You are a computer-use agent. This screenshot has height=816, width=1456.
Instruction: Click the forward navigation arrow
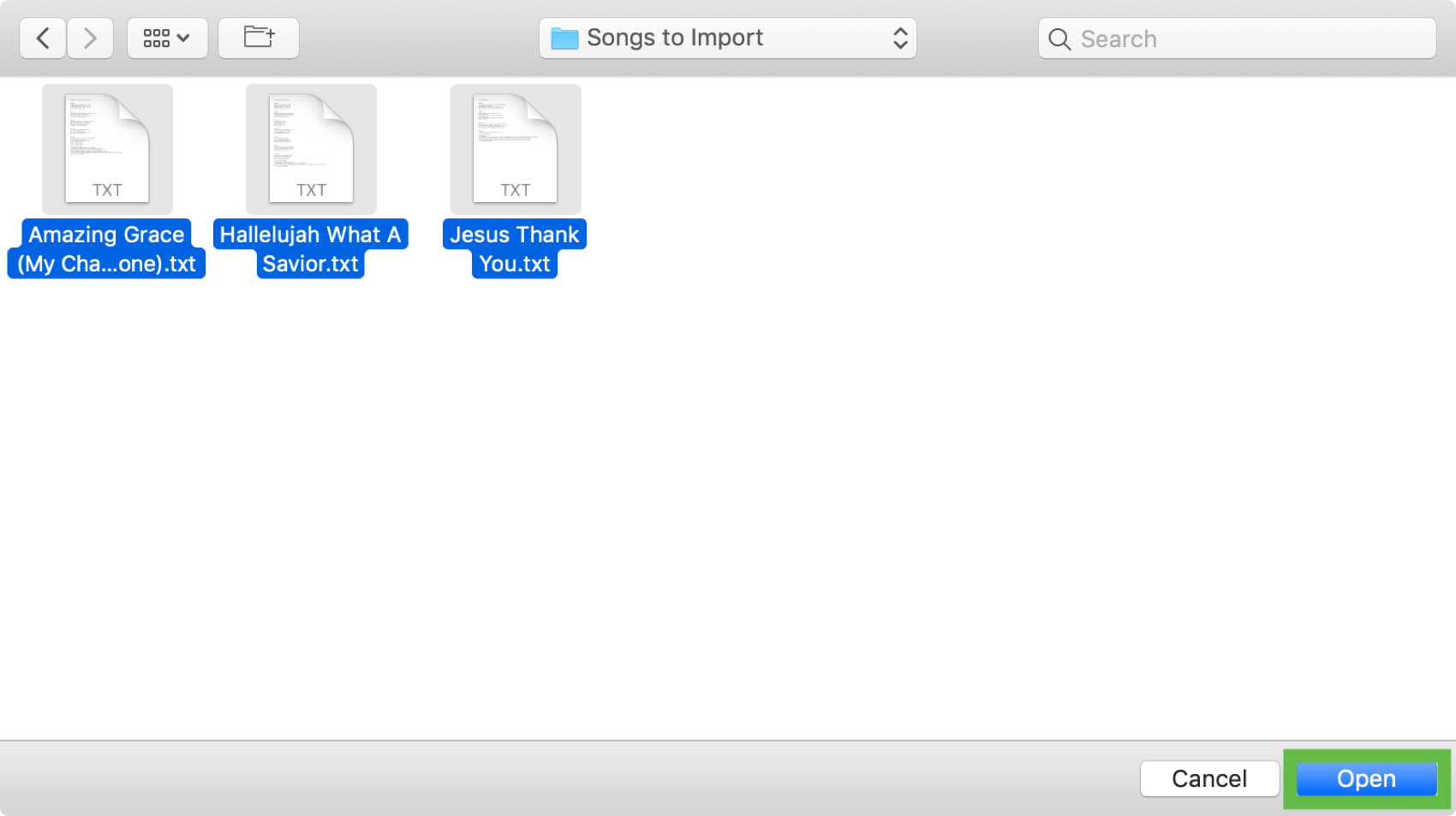pos(90,39)
